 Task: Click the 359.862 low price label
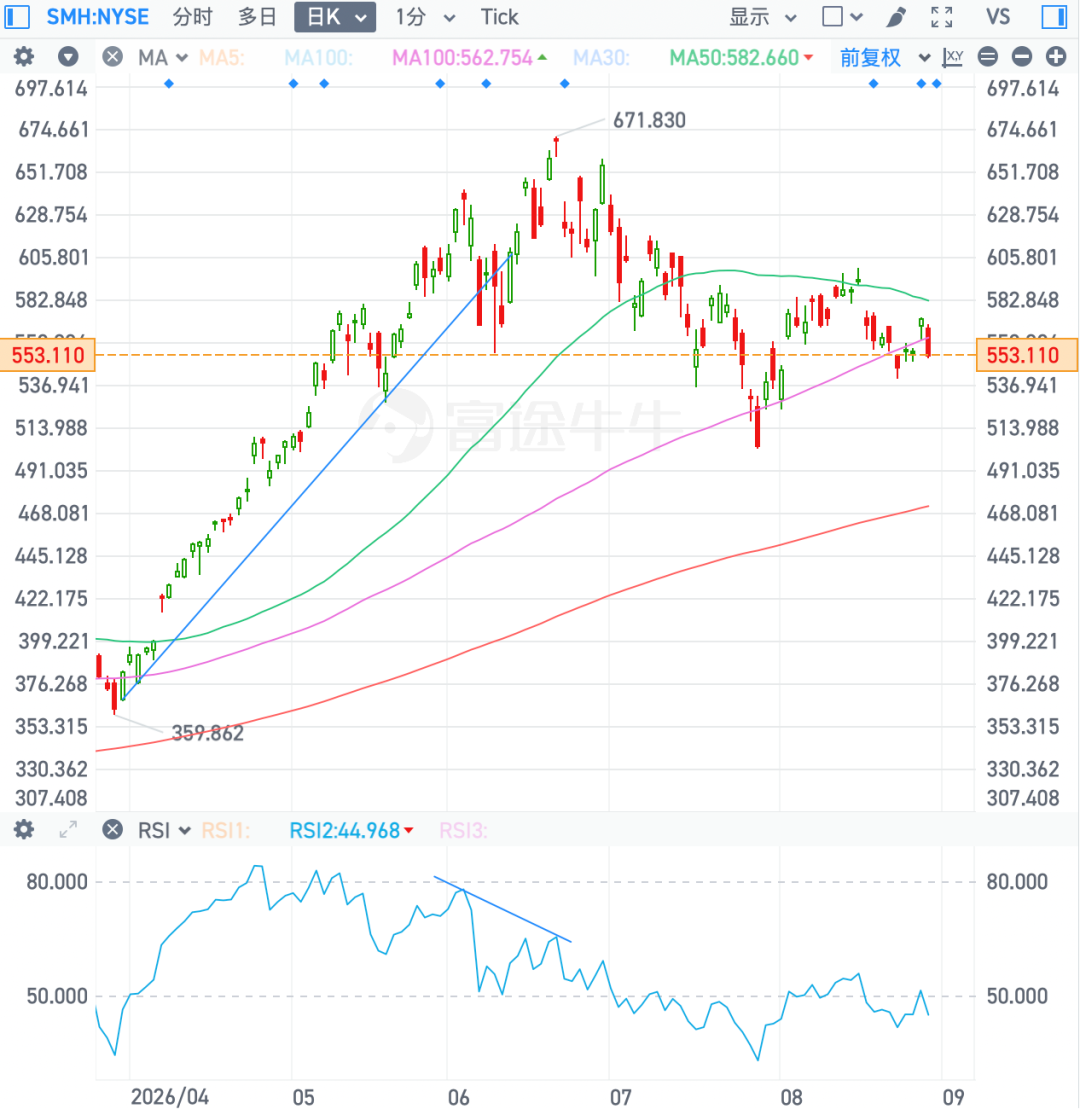pos(207,733)
